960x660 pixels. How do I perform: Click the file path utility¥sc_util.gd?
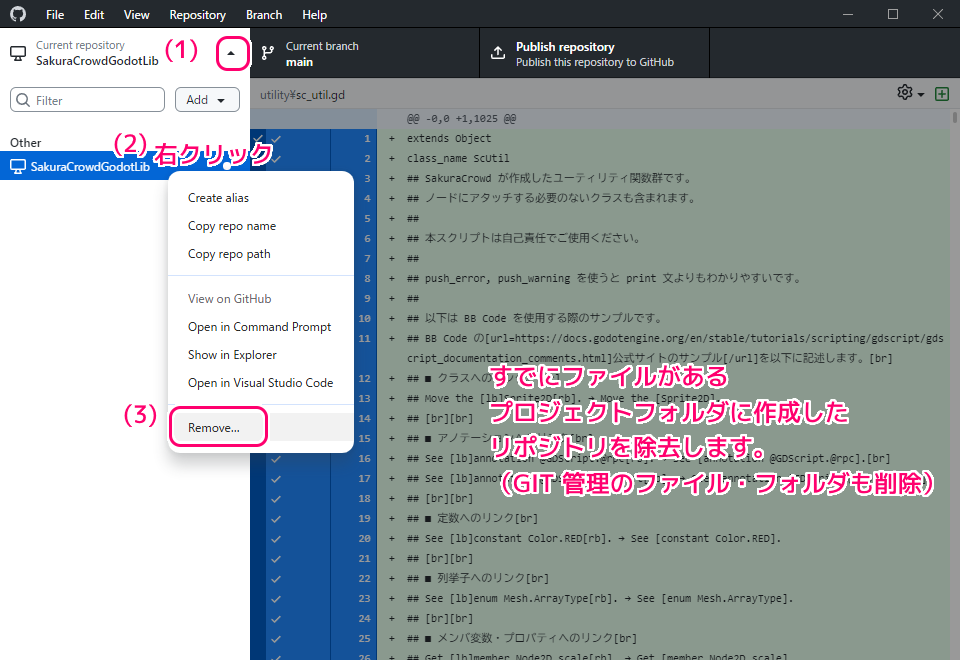click(302, 95)
